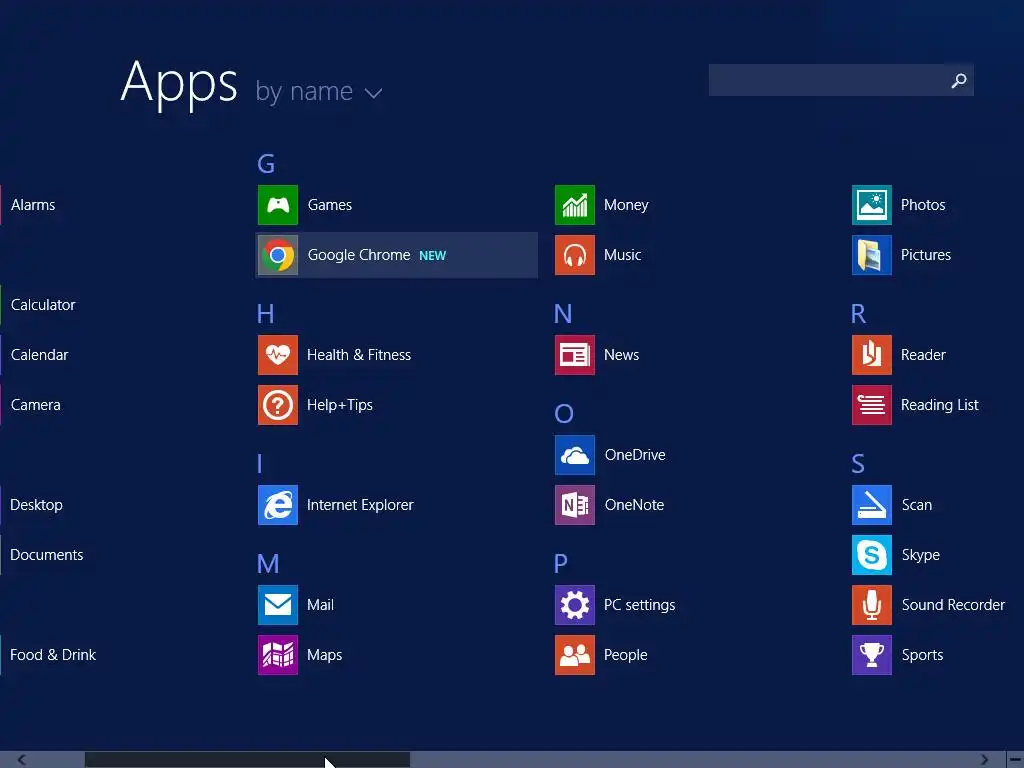Click the 'Health & Fitness' text label
Viewport: 1024px width, 768px height.
(x=359, y=355)
